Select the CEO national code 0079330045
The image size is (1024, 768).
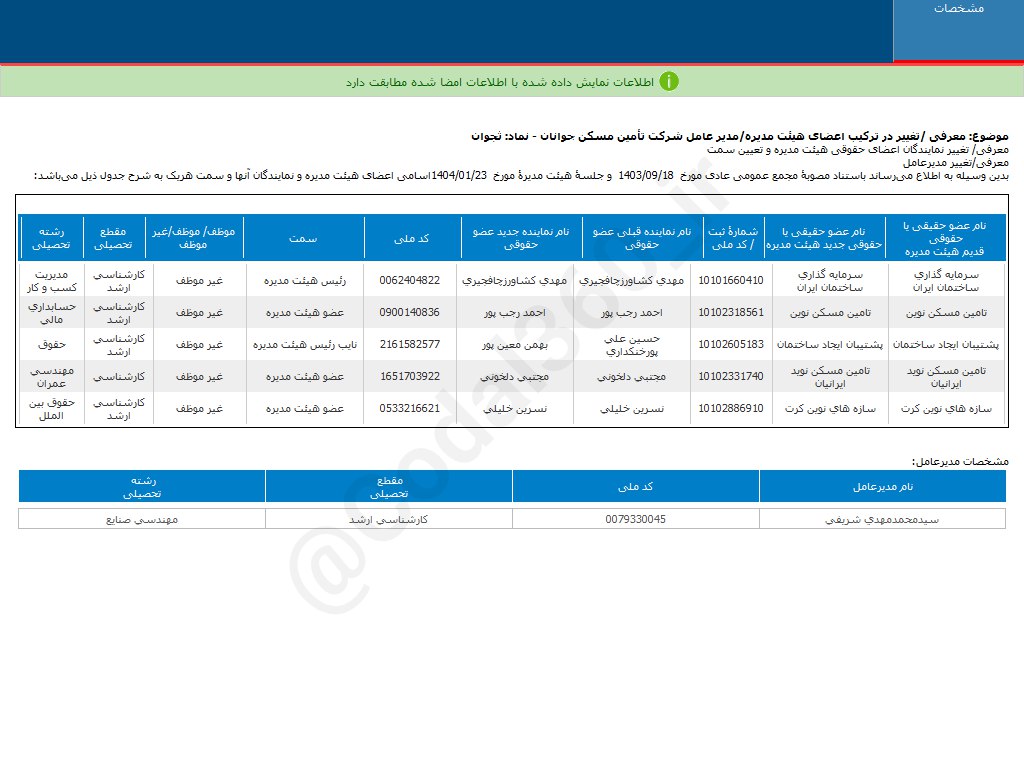(635, 519)
